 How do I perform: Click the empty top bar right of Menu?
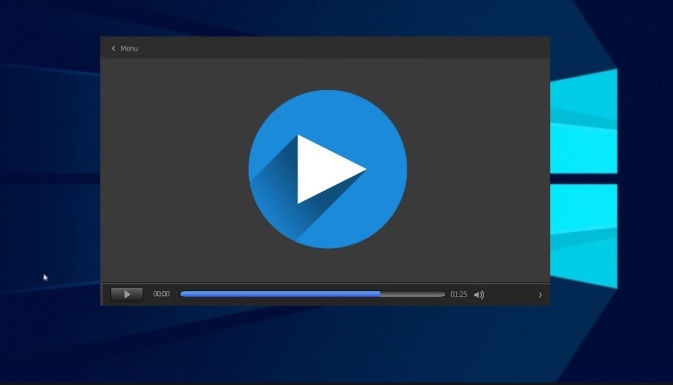(343, 48)
